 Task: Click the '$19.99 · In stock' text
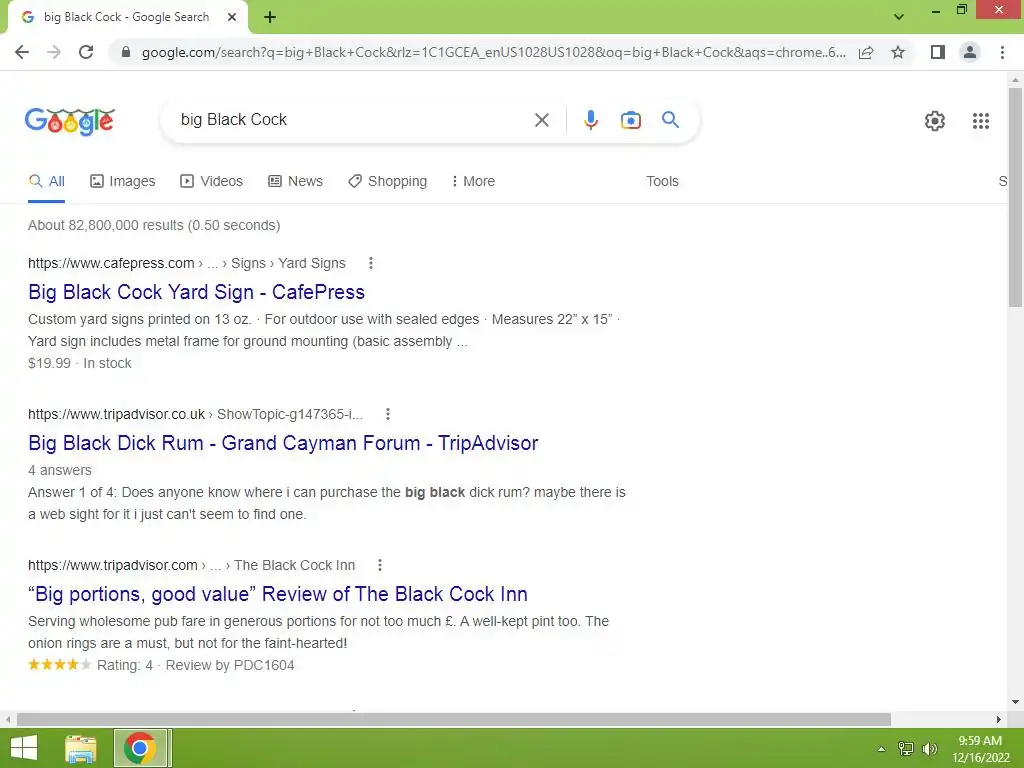click(80, 364)
